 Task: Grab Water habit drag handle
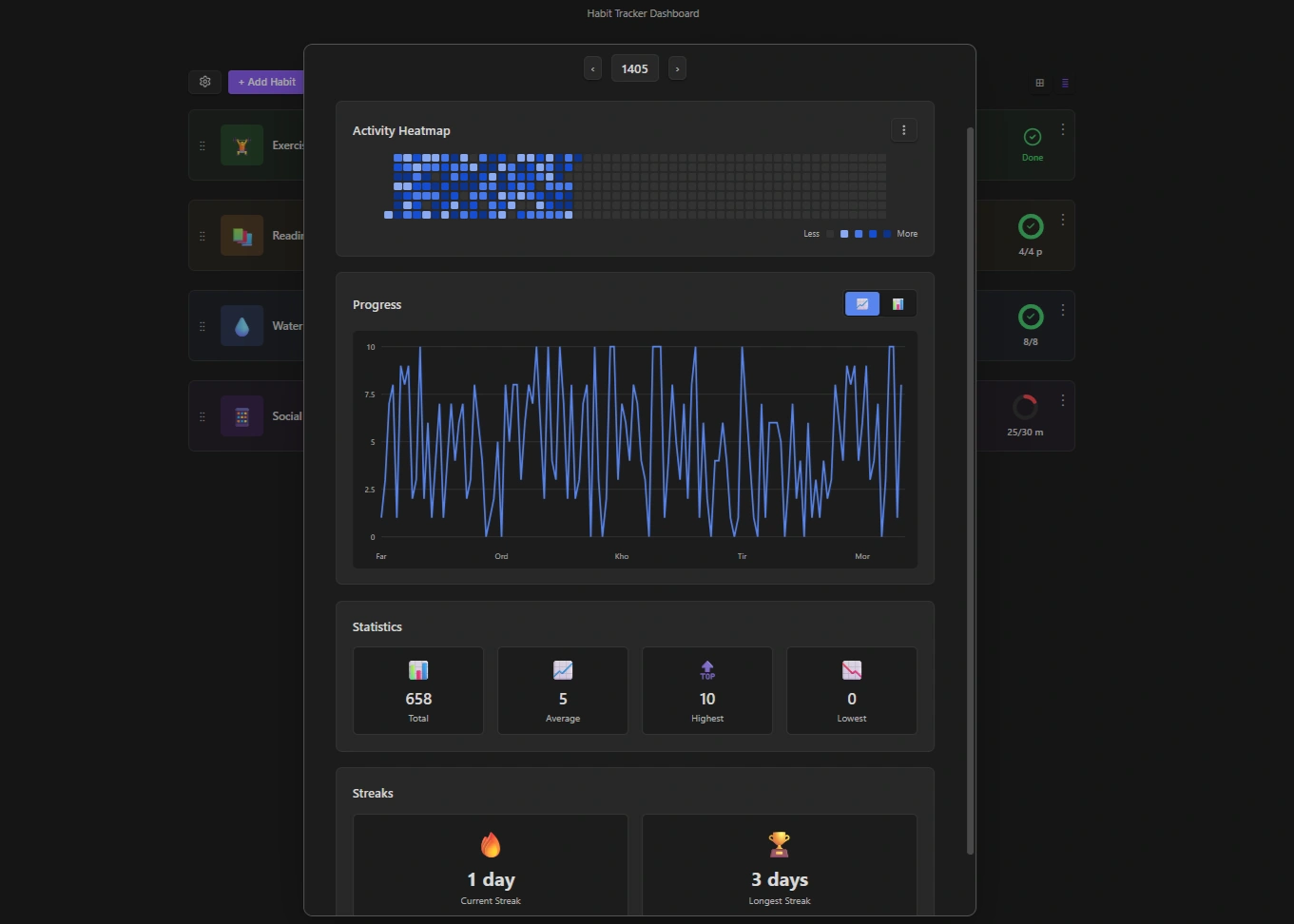pos(202,326)
